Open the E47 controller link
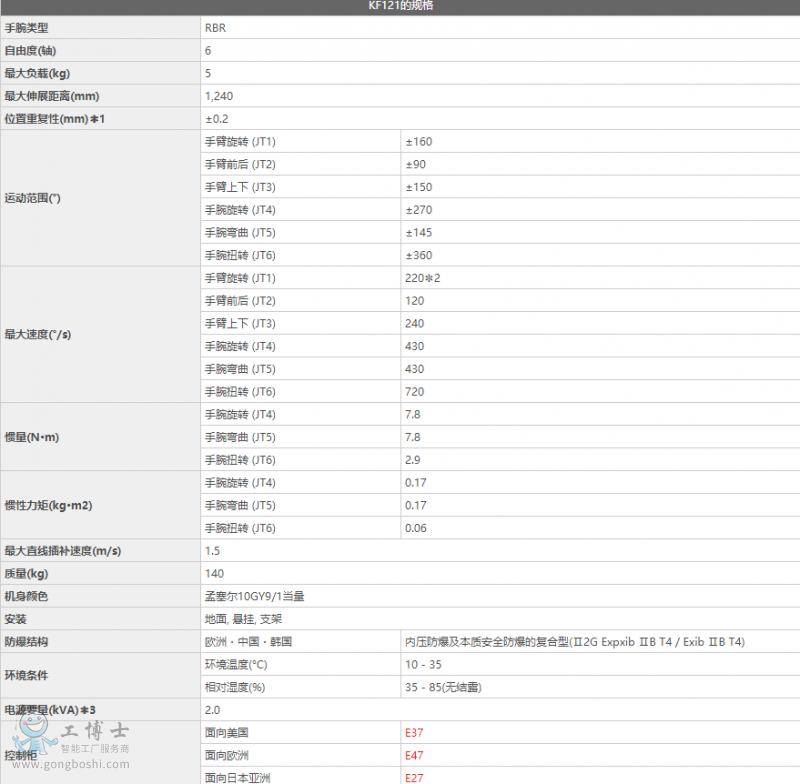This screenshot has width=800, height=784. (x=414, y=755)
